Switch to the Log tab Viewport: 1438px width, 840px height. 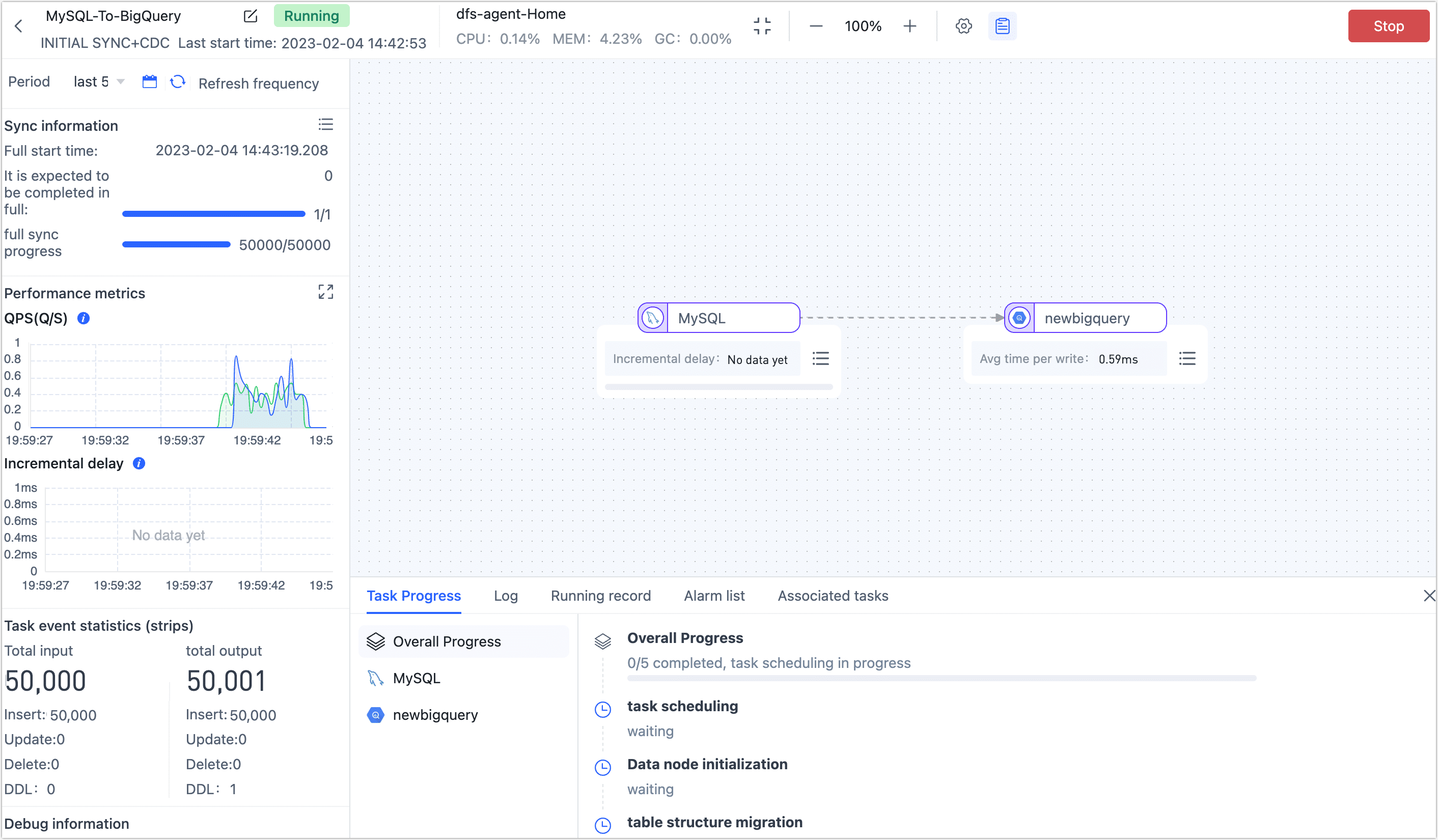pyautogui.click(x=506, y=596)
